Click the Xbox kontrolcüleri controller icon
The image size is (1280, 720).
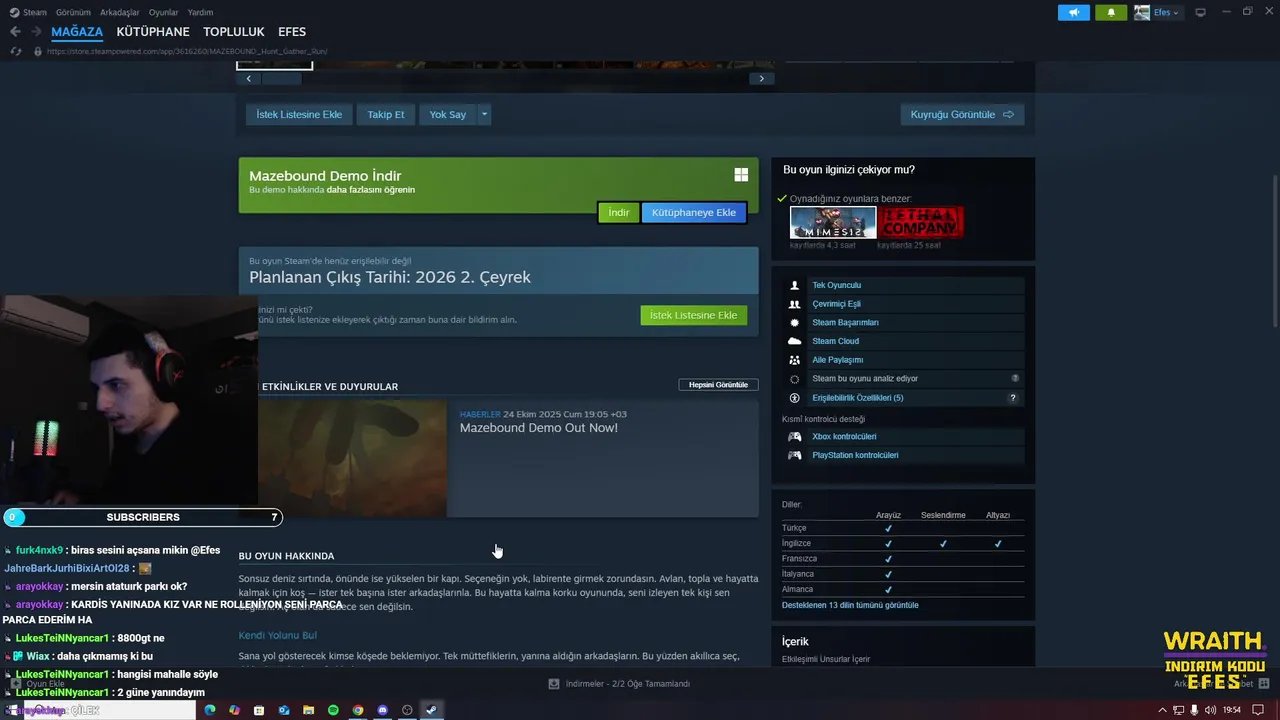click(794, 437)
